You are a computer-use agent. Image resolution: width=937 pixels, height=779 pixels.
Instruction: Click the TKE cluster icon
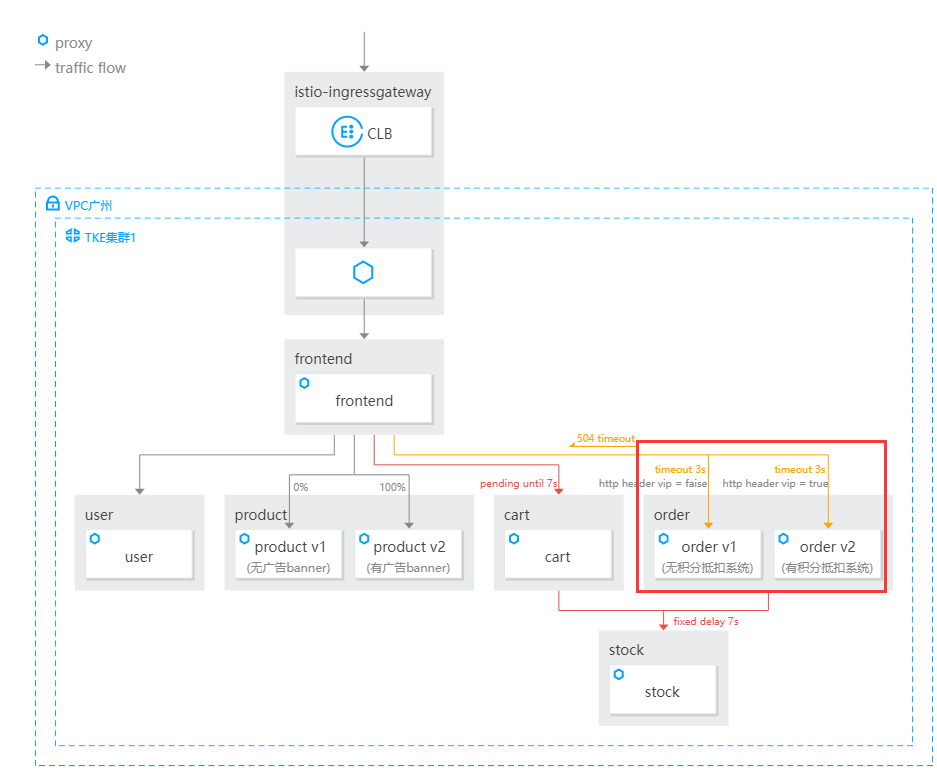coord(73,236)
